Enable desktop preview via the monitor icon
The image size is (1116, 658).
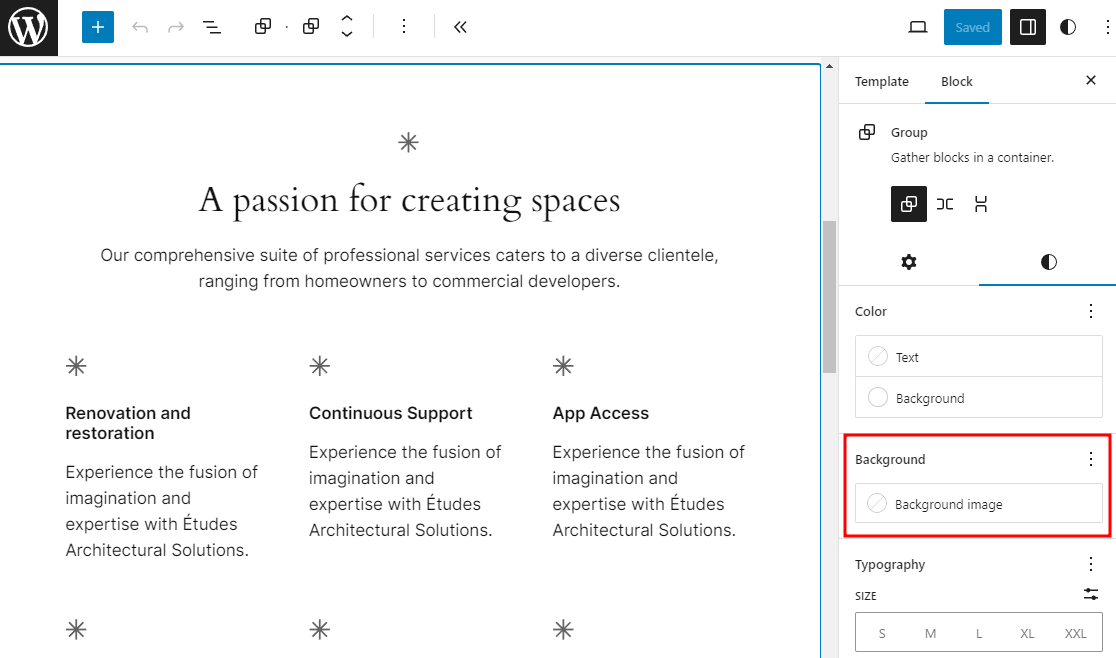pyautogui.click(x=917, y=27)
